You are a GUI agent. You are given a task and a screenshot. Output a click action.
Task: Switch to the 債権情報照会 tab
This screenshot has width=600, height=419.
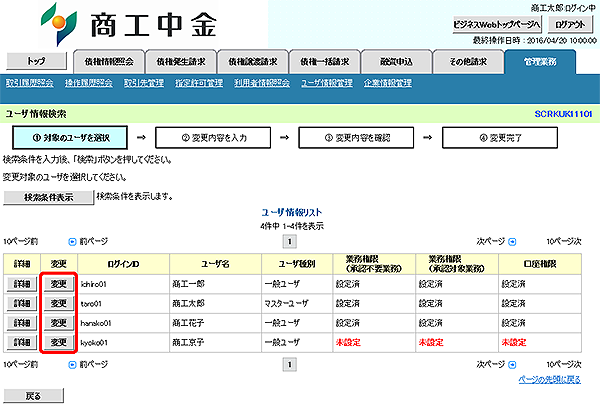coord(109,62)
